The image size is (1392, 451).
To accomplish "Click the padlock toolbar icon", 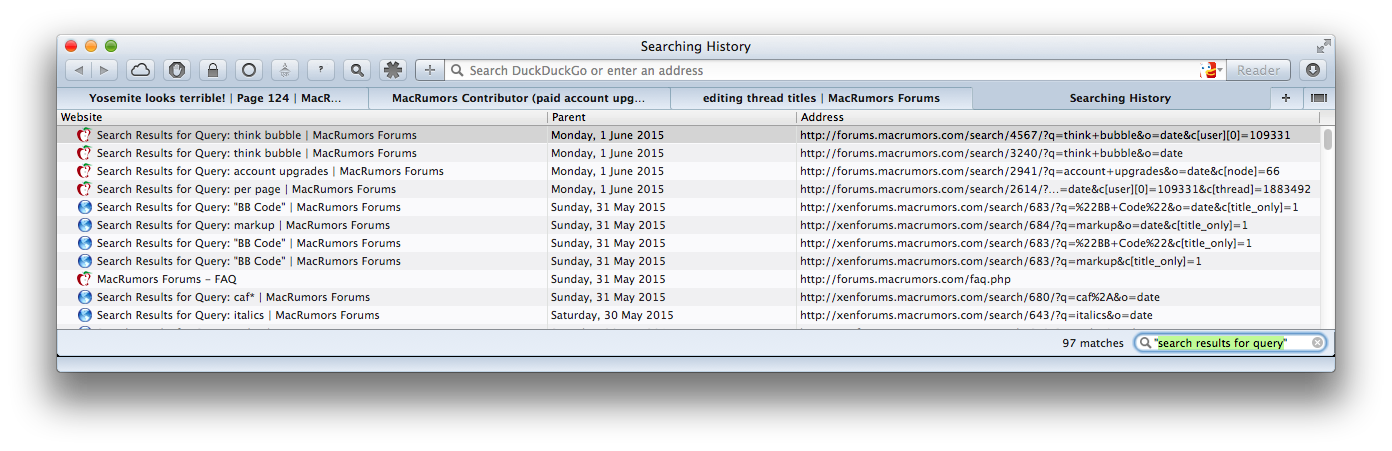I will 212,70.
